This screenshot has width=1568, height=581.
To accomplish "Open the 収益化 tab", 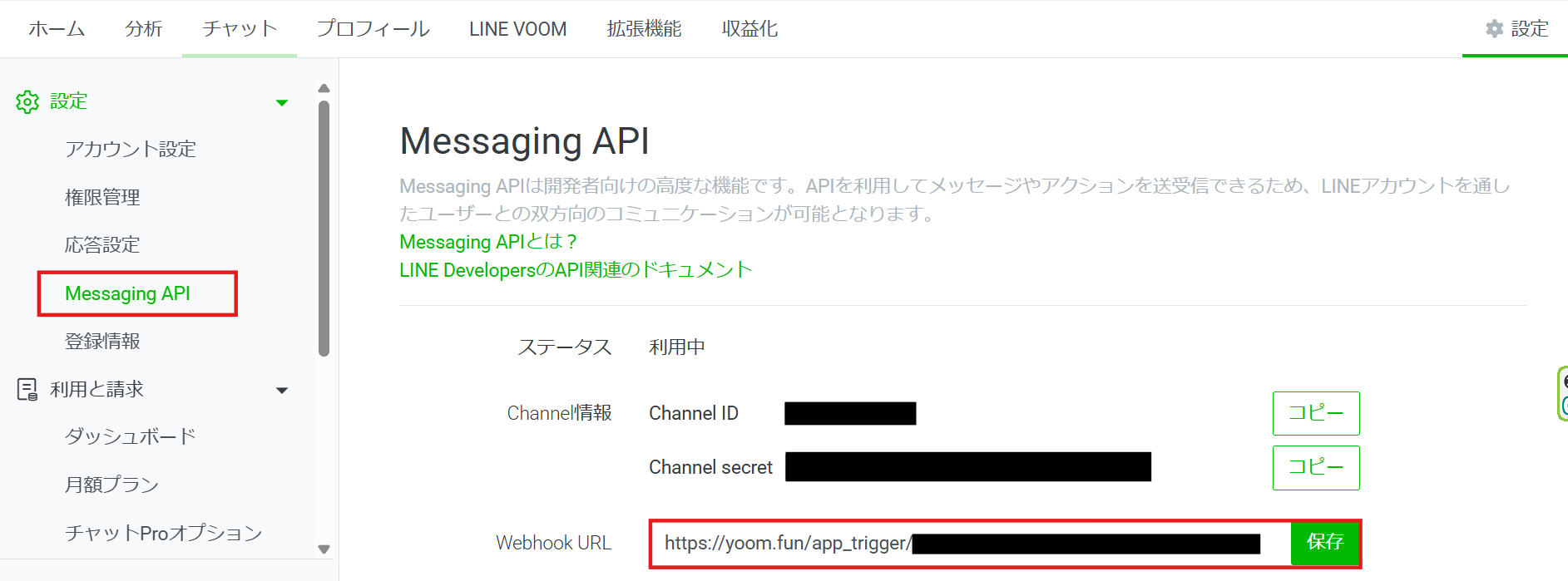I will [749, 29].
